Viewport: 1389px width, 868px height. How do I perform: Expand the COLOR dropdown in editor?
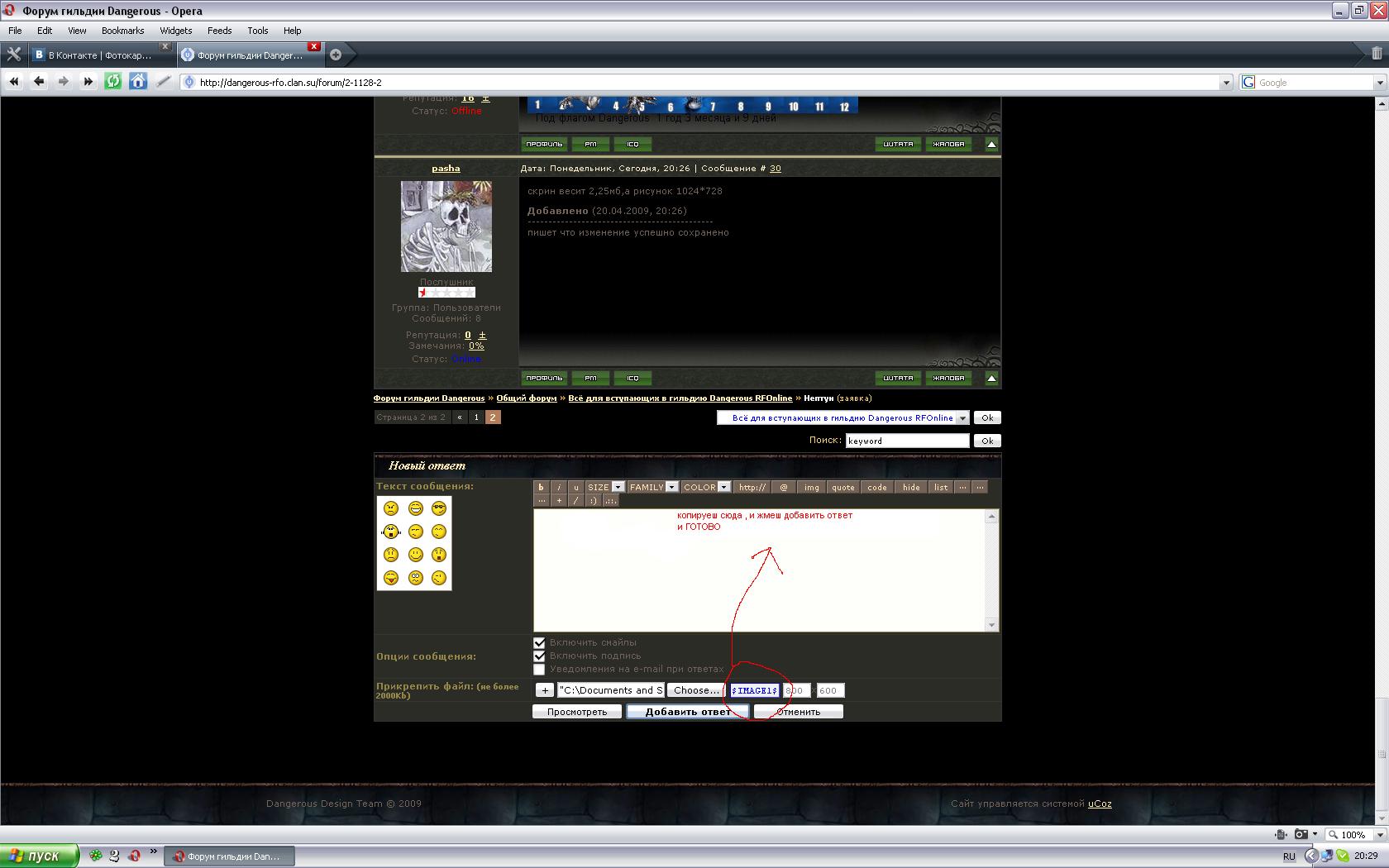point(706,487)
